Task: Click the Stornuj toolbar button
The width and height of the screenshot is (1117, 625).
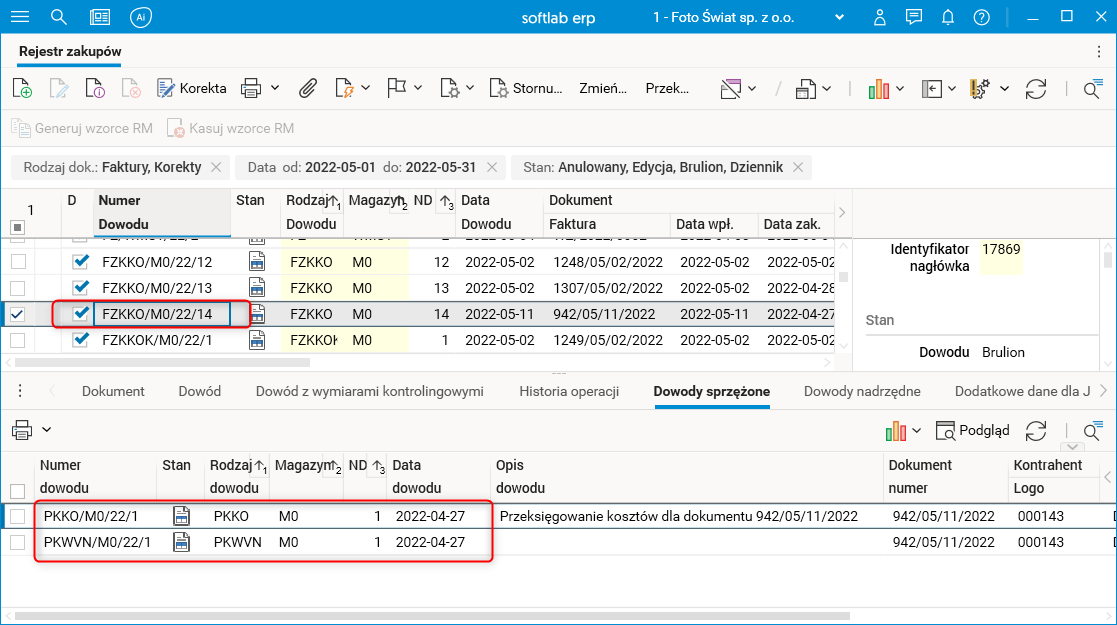Action: 526,88
